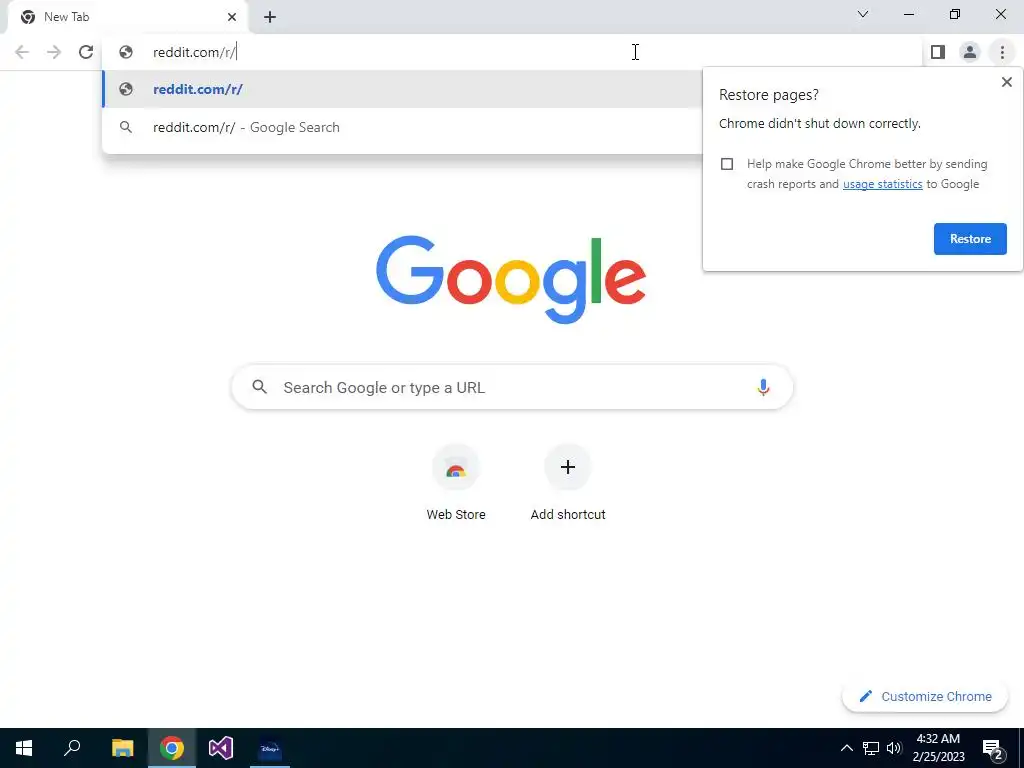
Task: Open Chrome three-dot menu
Action: 1002,52
